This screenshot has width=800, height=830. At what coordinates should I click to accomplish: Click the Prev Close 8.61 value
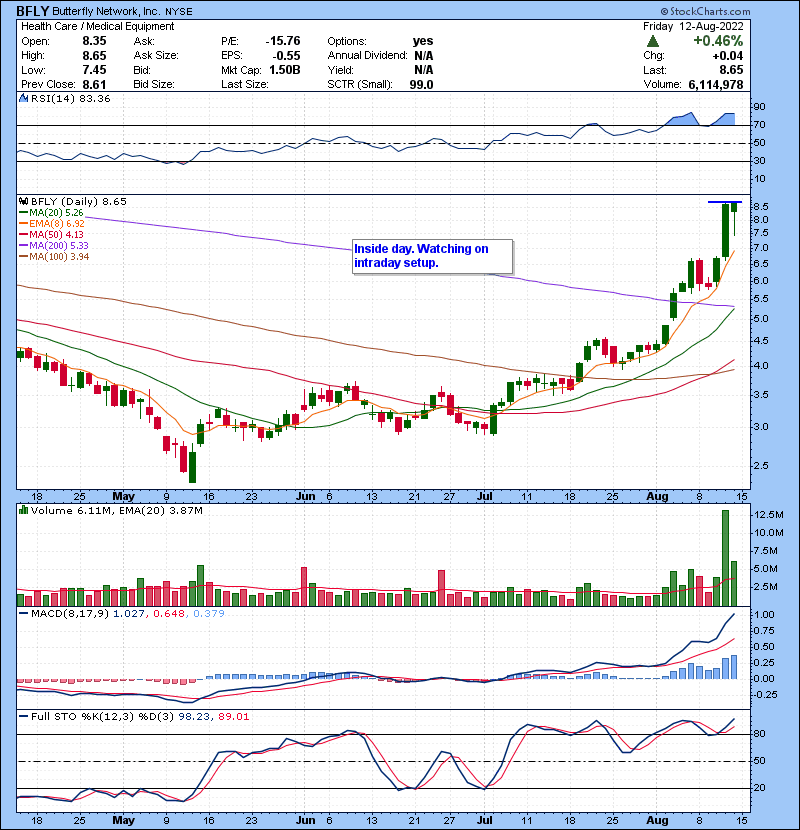coord(94,85)
